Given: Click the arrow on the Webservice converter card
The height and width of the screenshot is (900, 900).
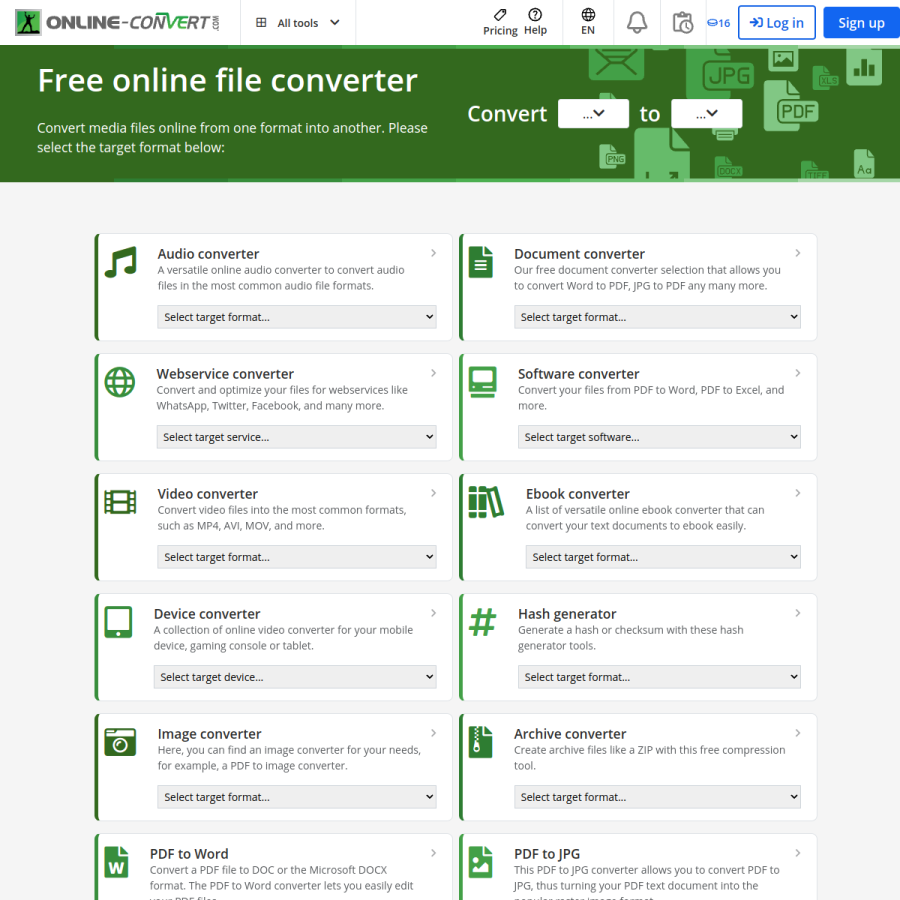Looking at the screenshot, I should [x=433, y=373].
